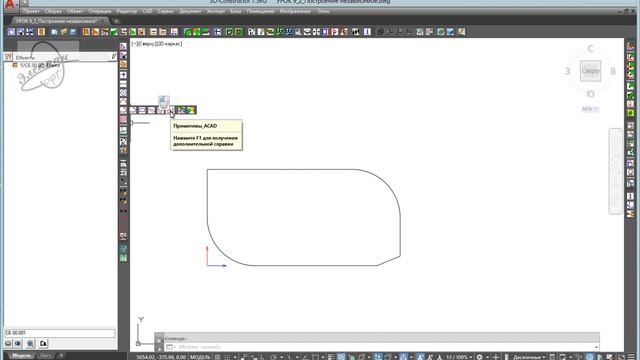
Task: Toggle the grid display in the status bar
Action: click(218, 357)
